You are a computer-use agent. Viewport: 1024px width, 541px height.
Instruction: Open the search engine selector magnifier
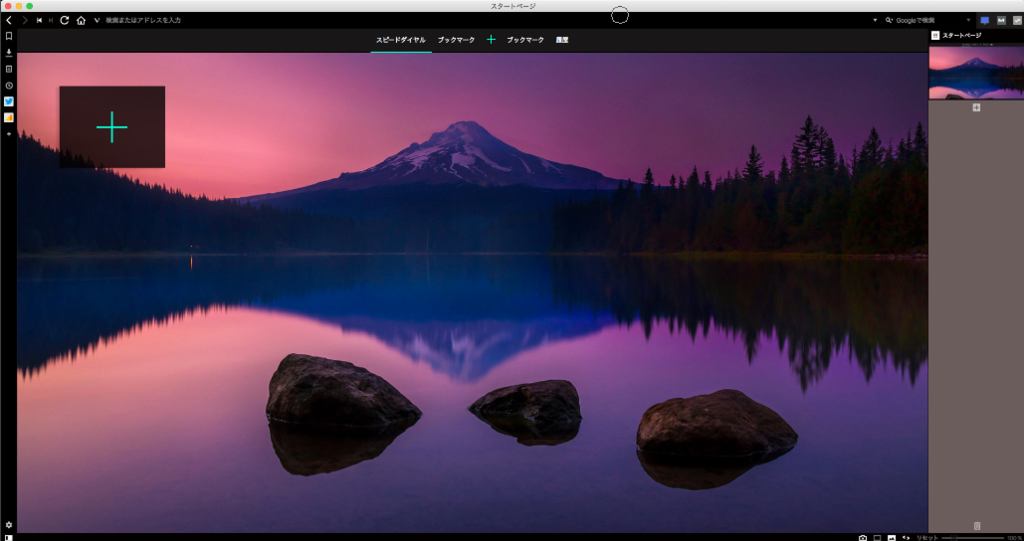(x=889, y=20)
